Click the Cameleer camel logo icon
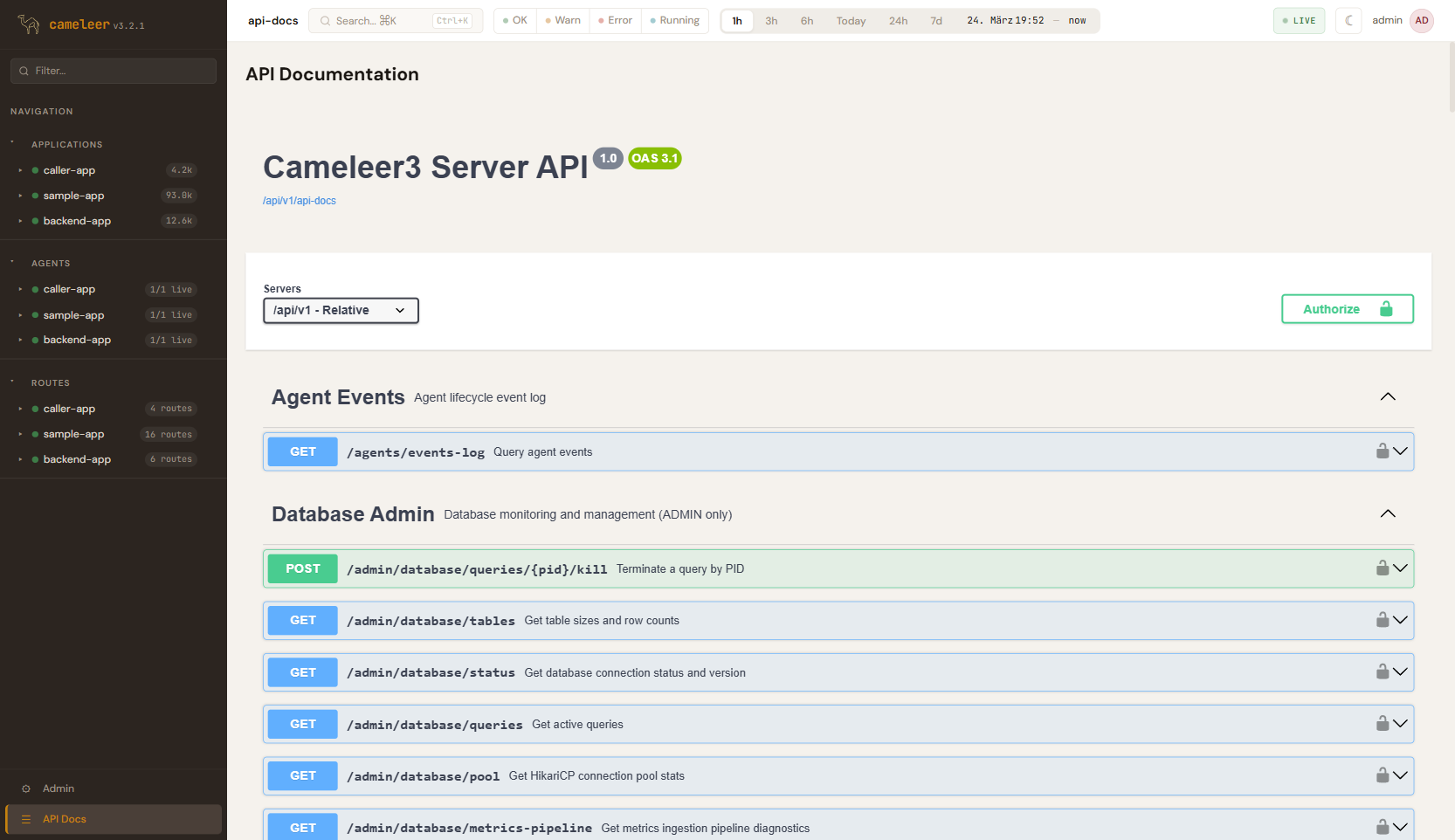1455x840 pixels. click(x=29, y=24)
